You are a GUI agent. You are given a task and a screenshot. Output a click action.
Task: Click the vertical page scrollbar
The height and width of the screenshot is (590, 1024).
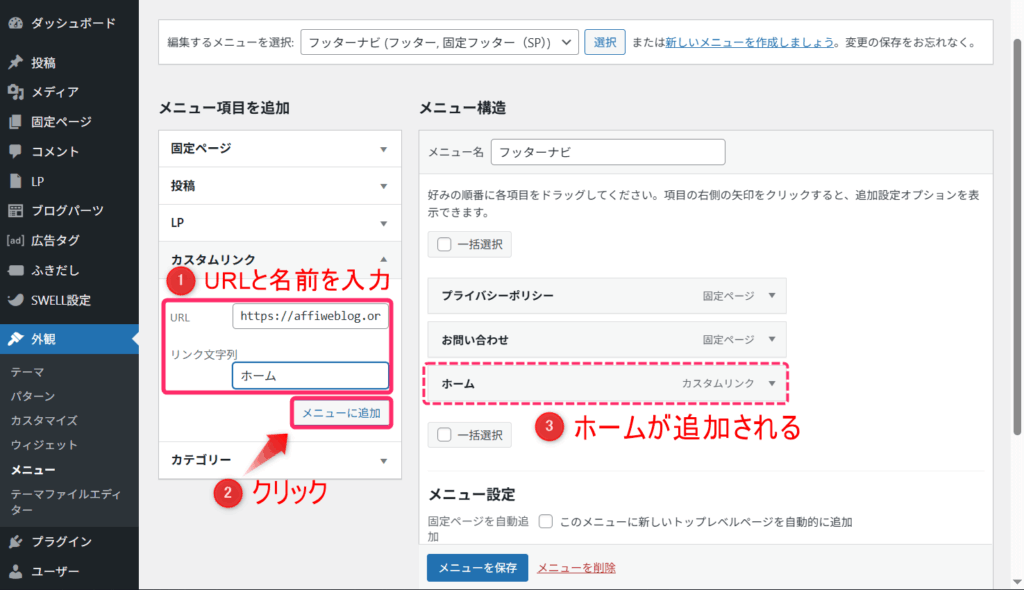point(1017,235)
